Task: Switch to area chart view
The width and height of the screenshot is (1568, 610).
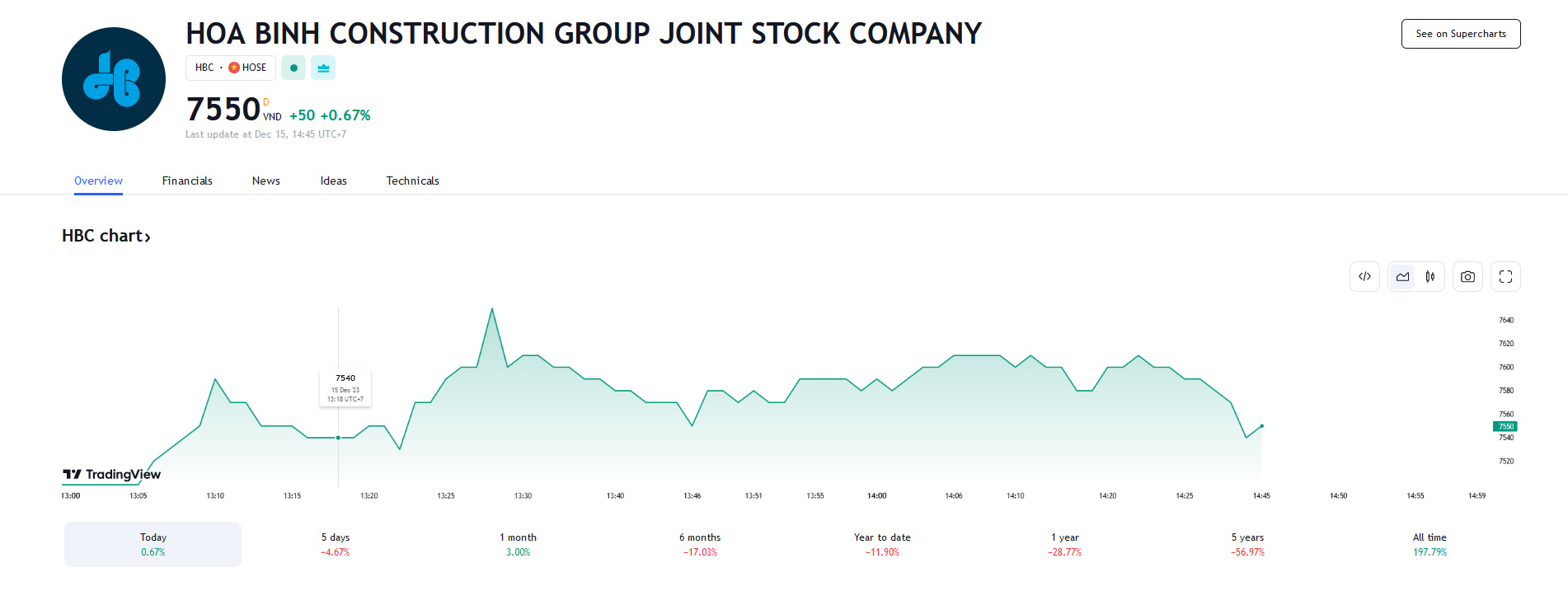Action: click(1402, 277)
